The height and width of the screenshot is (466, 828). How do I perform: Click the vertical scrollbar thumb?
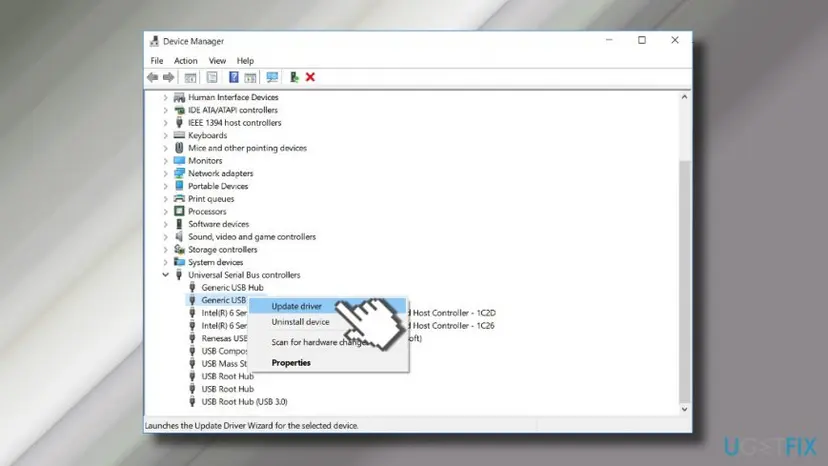(684, 280)
